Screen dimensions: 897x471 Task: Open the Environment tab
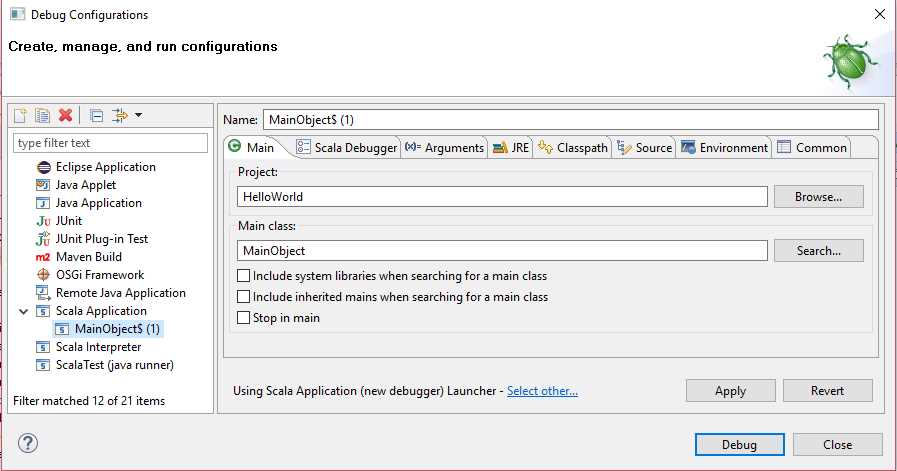(x=724, y=148)
